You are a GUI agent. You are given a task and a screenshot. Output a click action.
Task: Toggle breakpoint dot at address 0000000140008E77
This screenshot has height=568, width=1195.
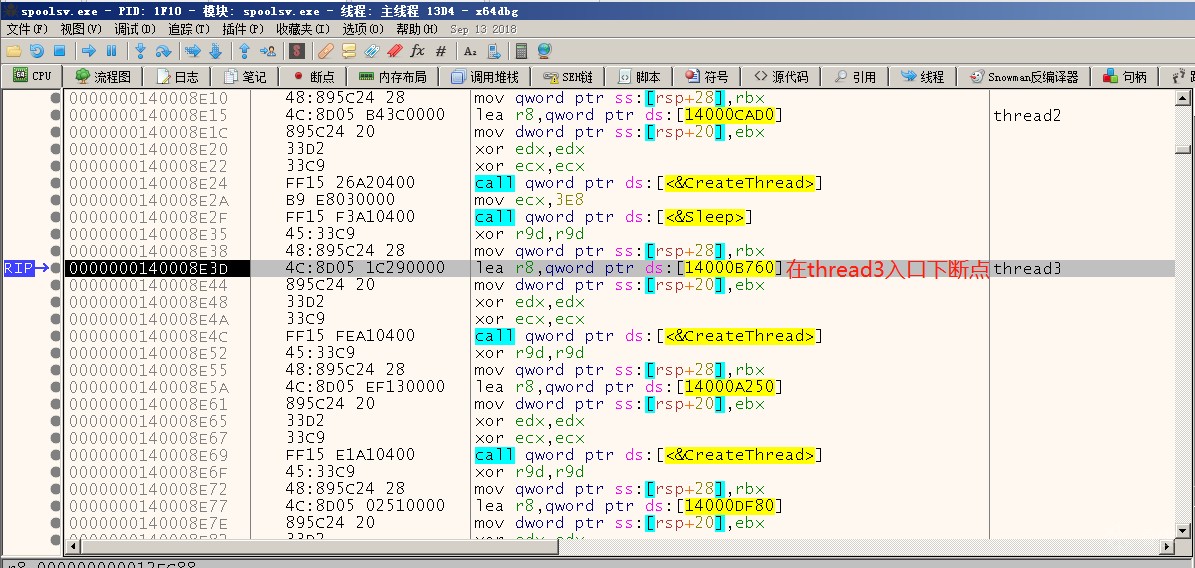coord(56,506)
